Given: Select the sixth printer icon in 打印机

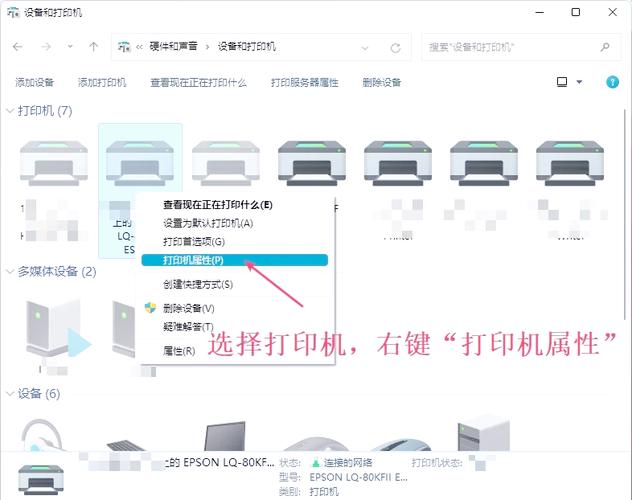Looking at the screenshot, I should [x=484, y=163].
